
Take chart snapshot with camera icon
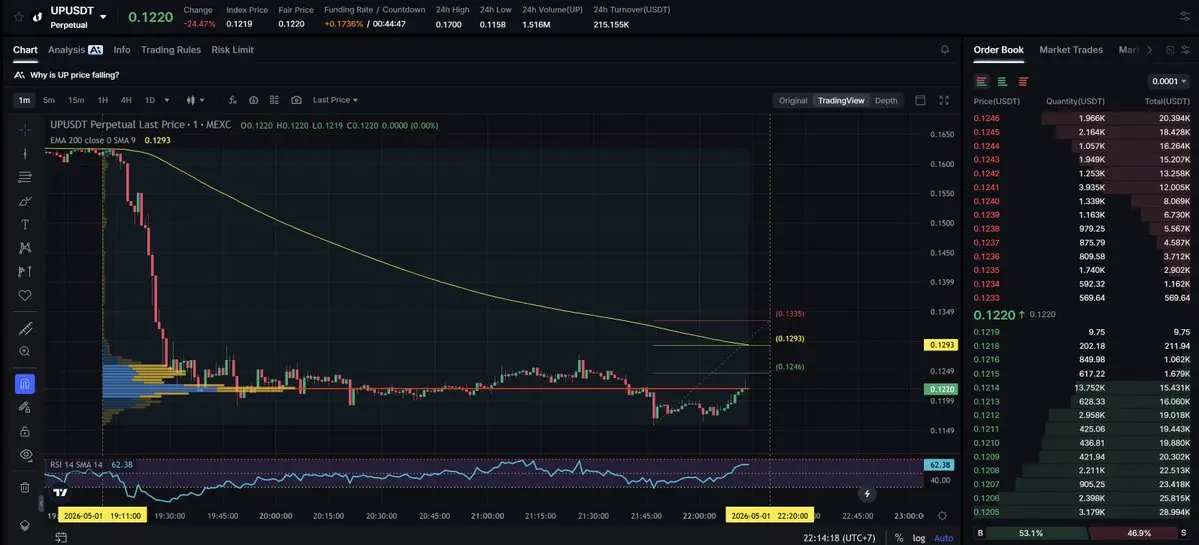(296, 100)
